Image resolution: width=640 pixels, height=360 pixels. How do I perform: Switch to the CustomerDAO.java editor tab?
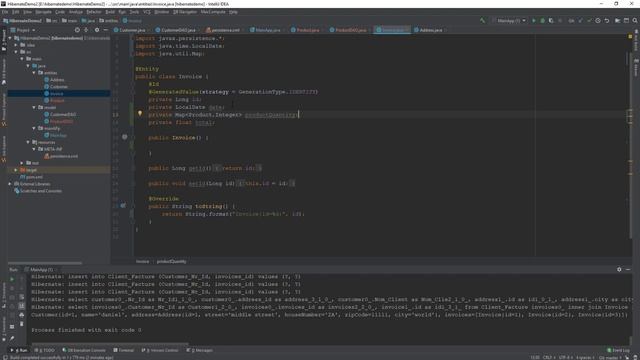pyautogui.click(x=177, y=30)
